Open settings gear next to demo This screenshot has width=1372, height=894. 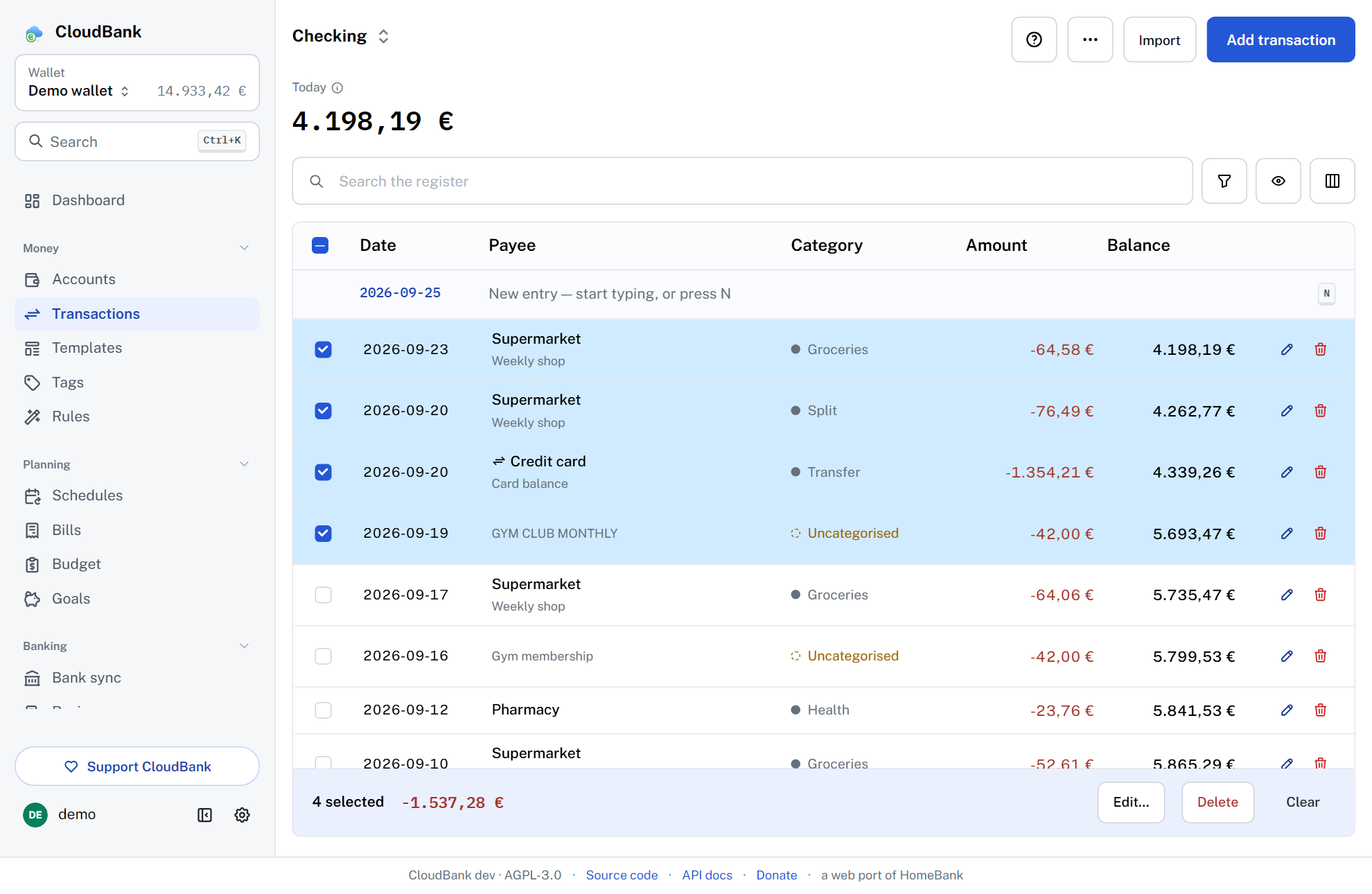[x=242, y=815]
